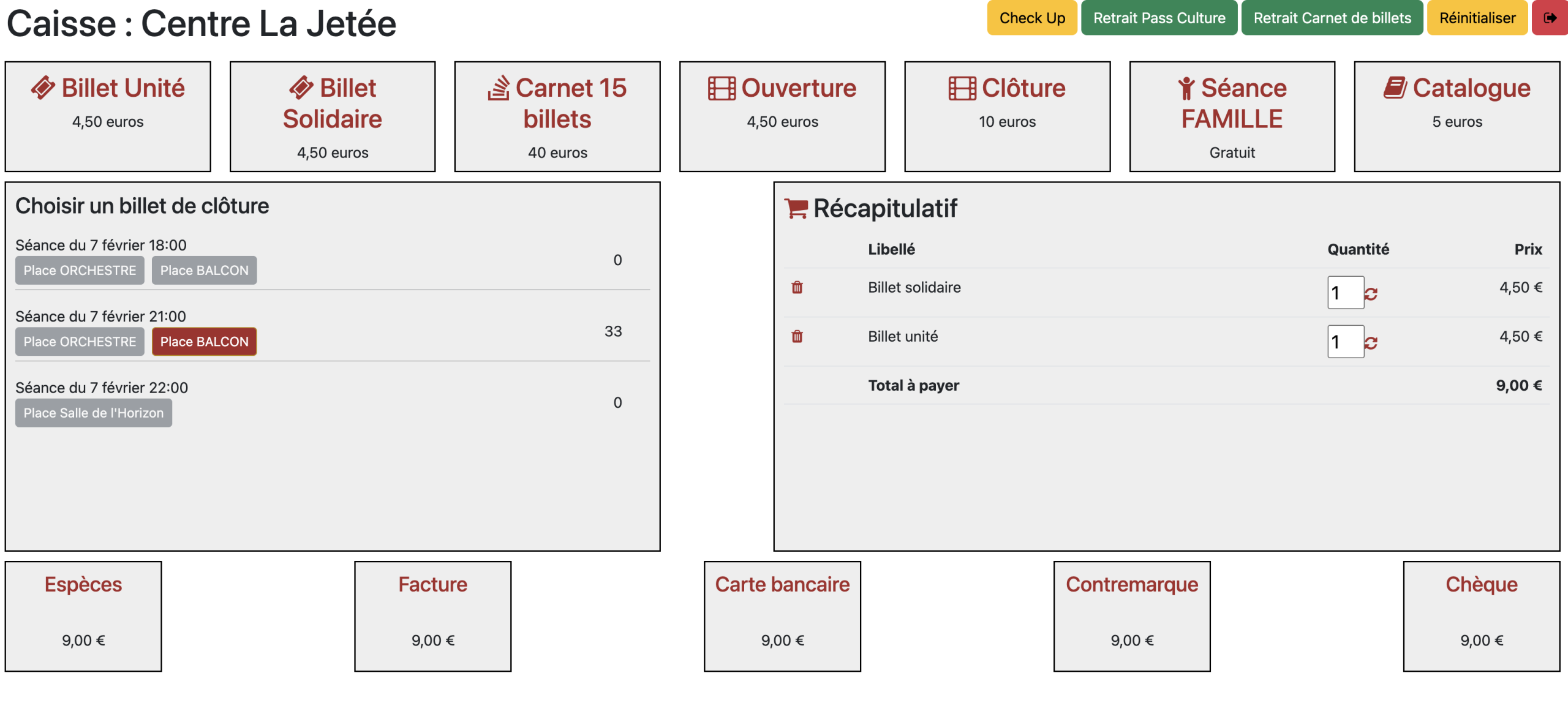Image resolution: width=1568 pixels, height=722 pixels.
Task: Click the red logout icon button
Action: pyautogui.click(x=1550, y=18)
